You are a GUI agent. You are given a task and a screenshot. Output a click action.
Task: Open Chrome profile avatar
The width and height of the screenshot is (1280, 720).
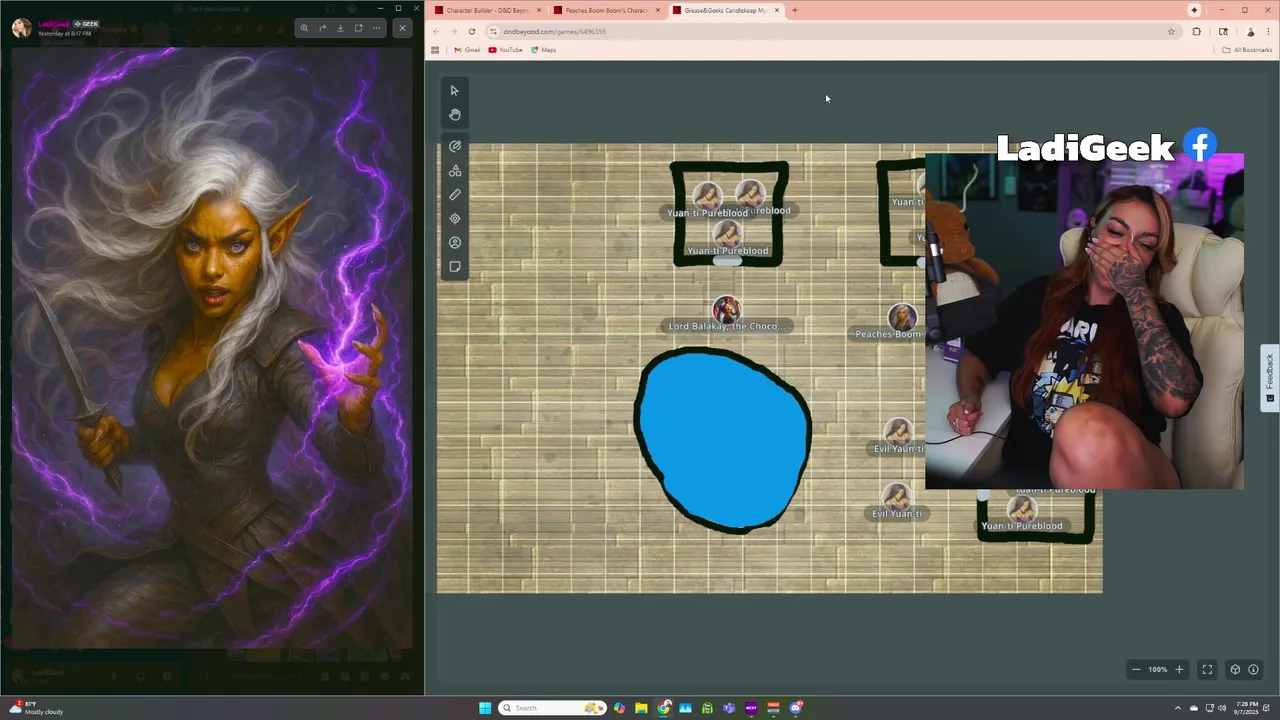point(1250,31)
